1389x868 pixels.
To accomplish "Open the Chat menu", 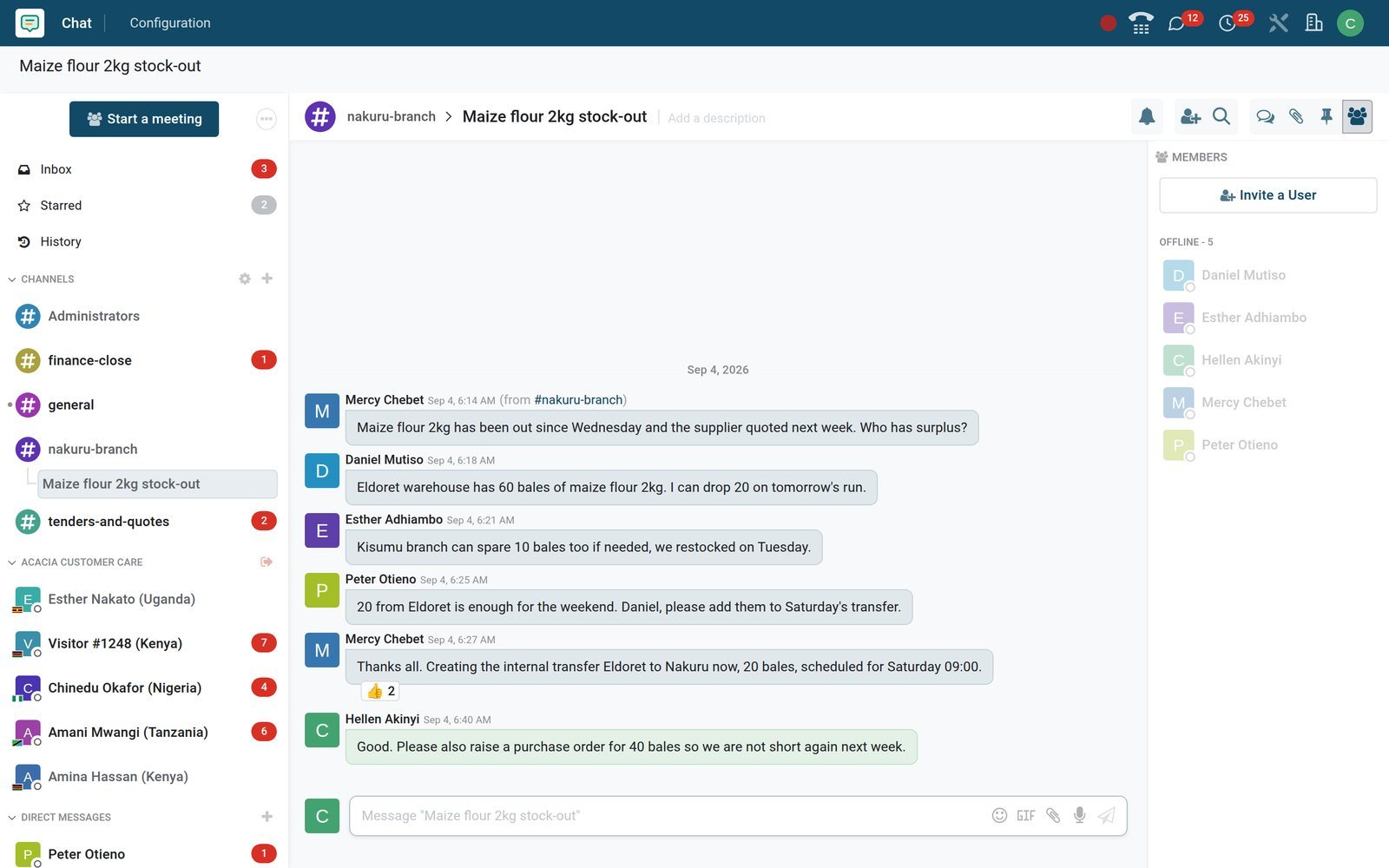I will point(76,23).
